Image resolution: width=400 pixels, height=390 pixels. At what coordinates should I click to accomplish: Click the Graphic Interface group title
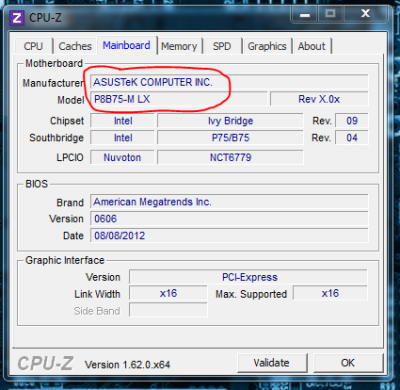(x=65, y=260)
